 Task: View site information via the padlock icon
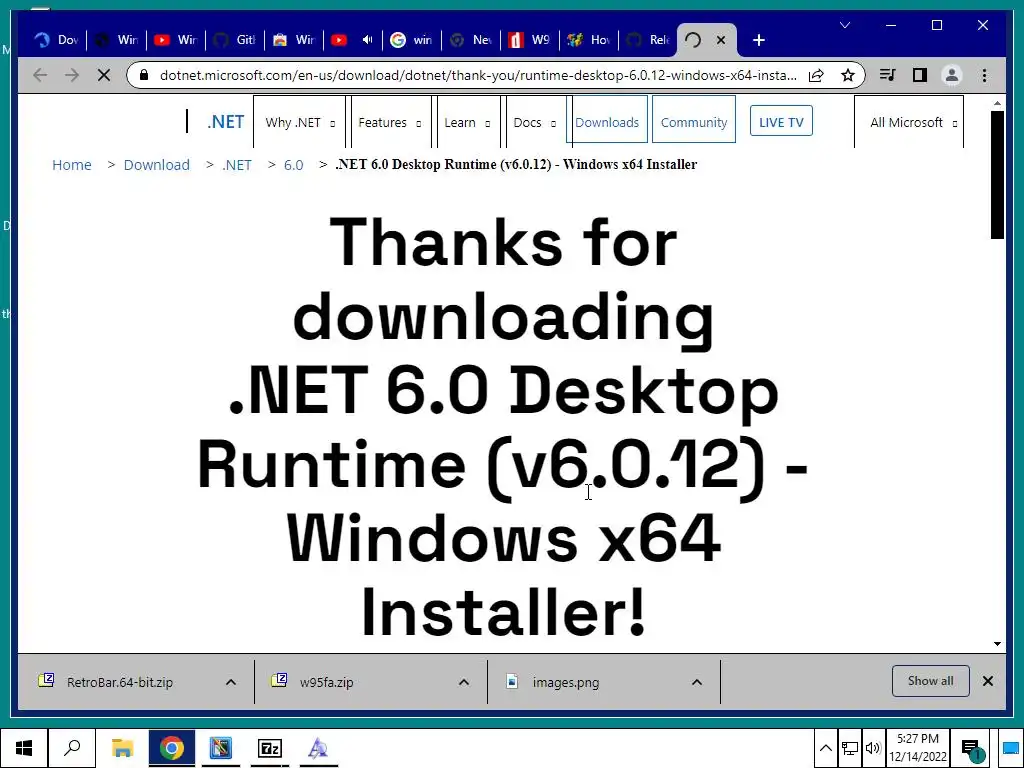(144, 75)
